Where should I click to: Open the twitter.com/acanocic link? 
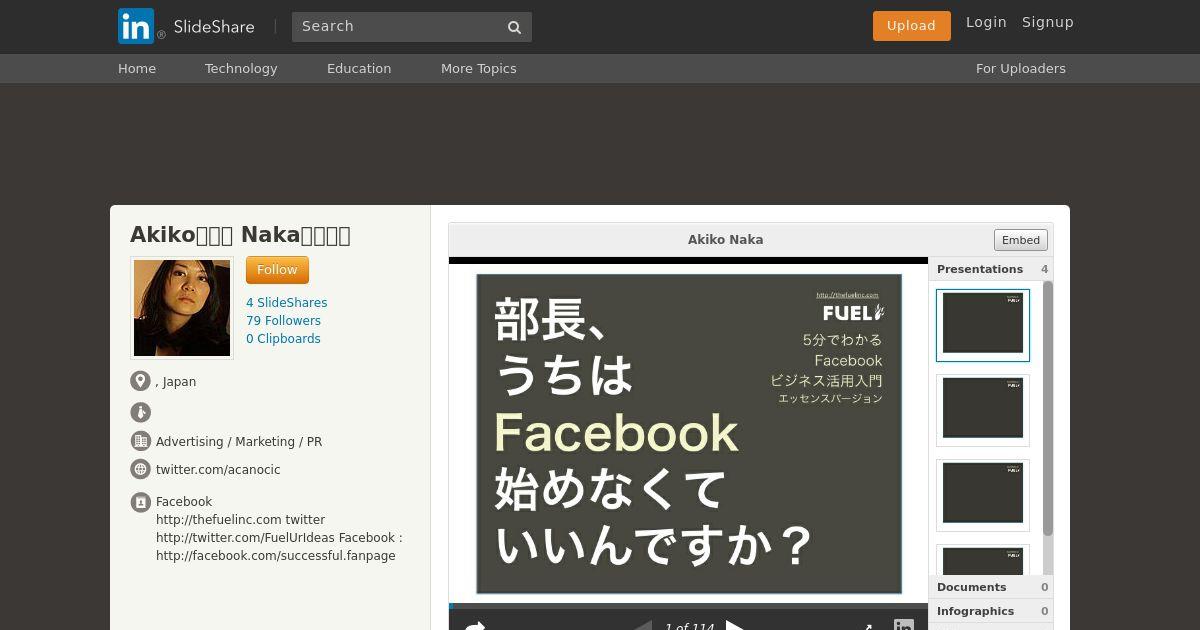[x=218, y=470]
